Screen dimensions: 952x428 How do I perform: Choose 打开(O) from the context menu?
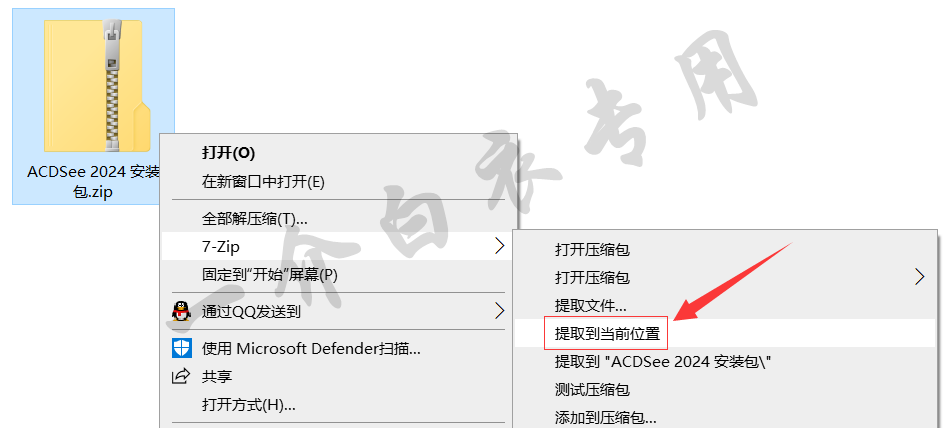[x=228, y=153]
